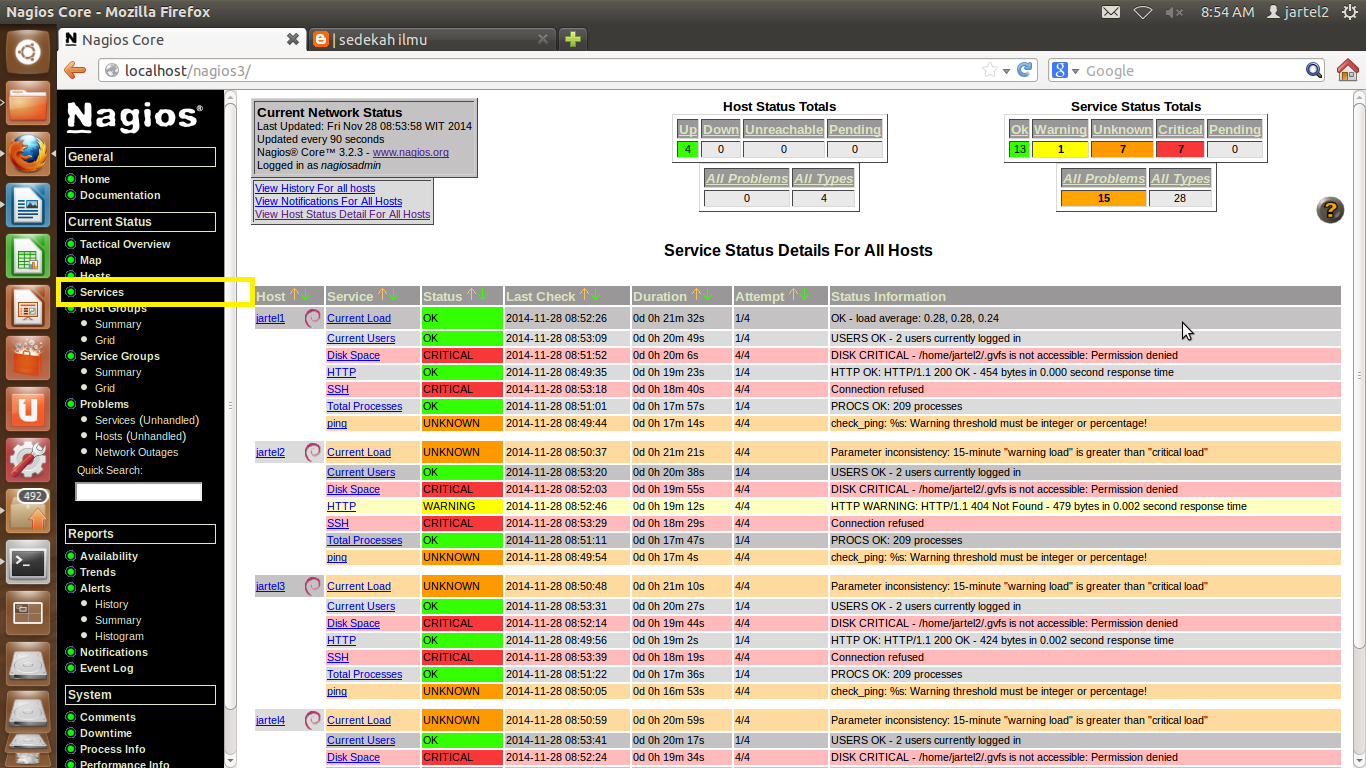Open a new tab with the green plus

[x=573, y=40]
